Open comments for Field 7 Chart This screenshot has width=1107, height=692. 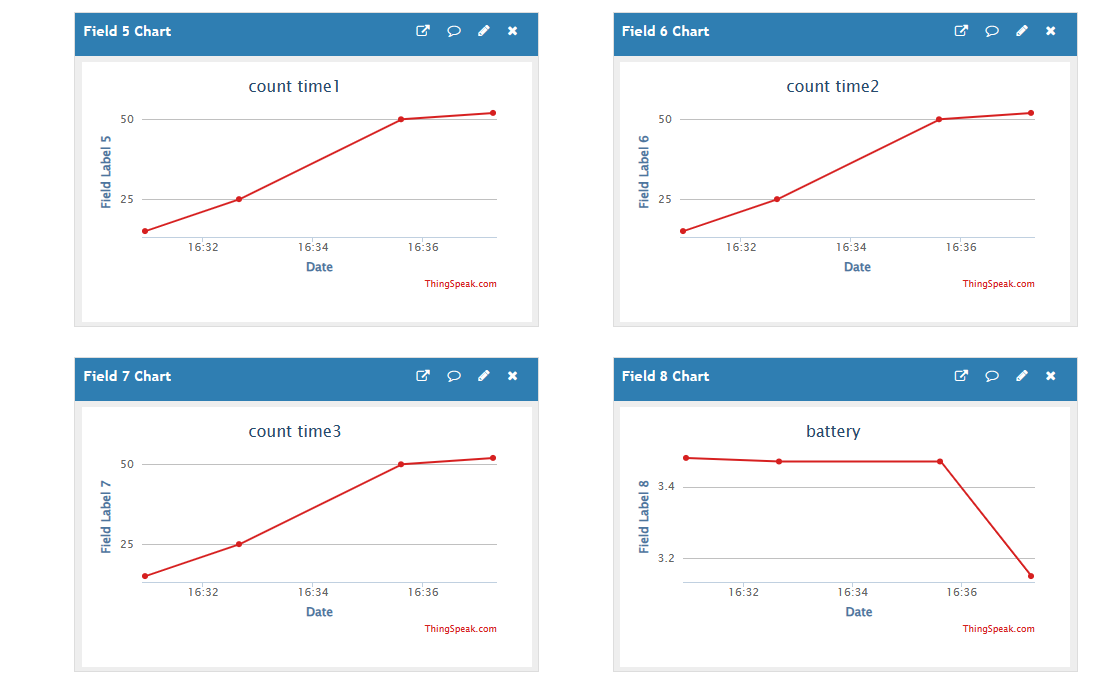point(454,376)
